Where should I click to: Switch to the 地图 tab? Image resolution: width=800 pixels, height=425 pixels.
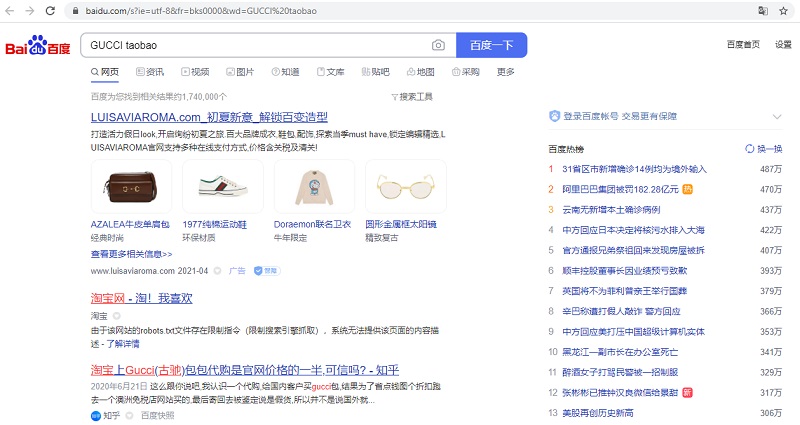click(x=421, y=72)
